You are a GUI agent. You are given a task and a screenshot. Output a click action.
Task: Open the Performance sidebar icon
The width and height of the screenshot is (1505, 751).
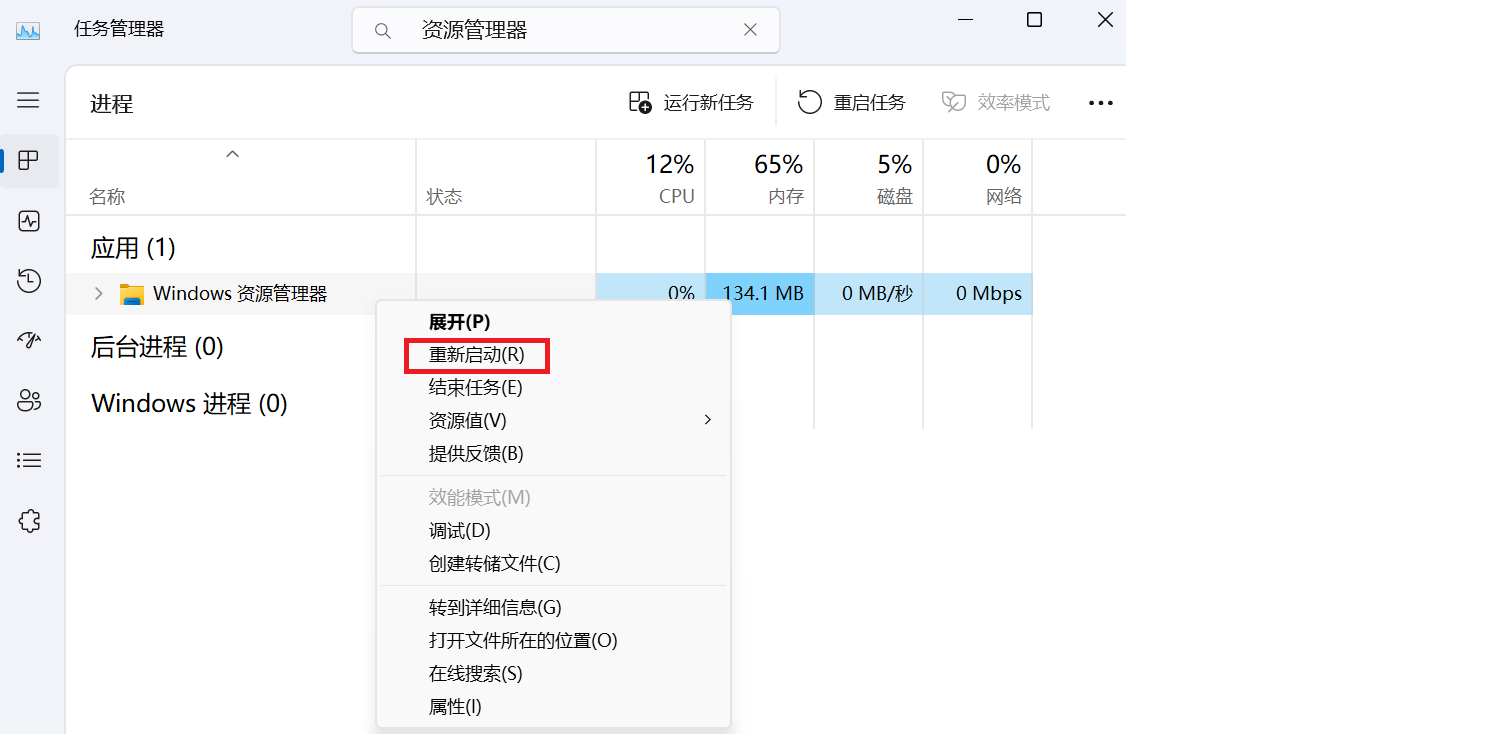click(x=29, y=221)
